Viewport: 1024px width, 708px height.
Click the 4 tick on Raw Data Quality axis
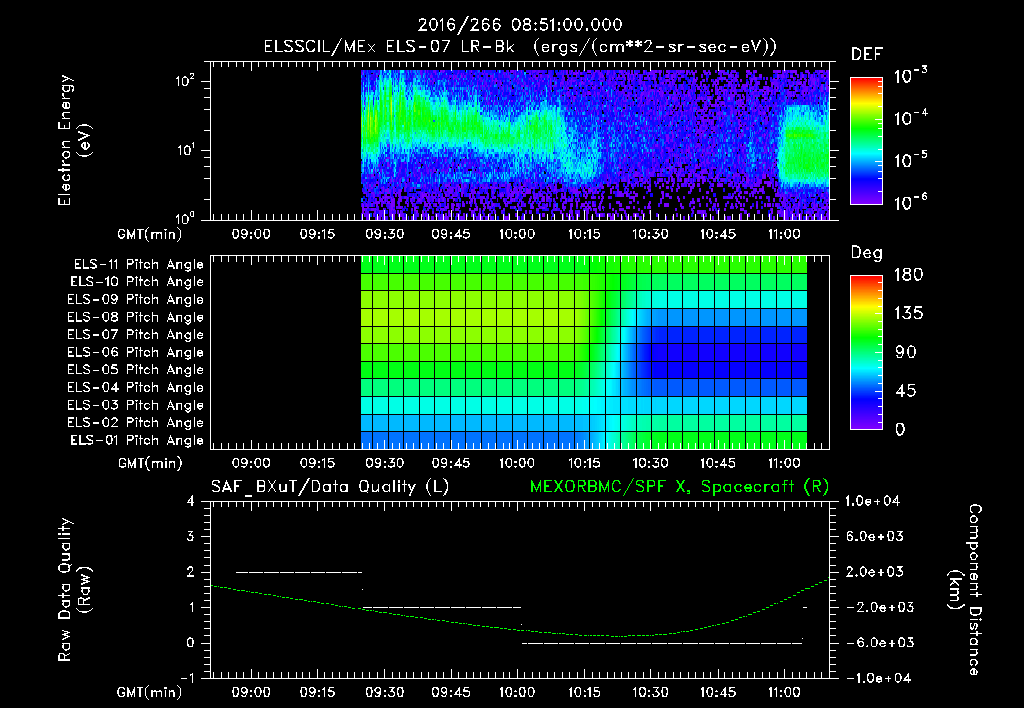coord(191,501)
